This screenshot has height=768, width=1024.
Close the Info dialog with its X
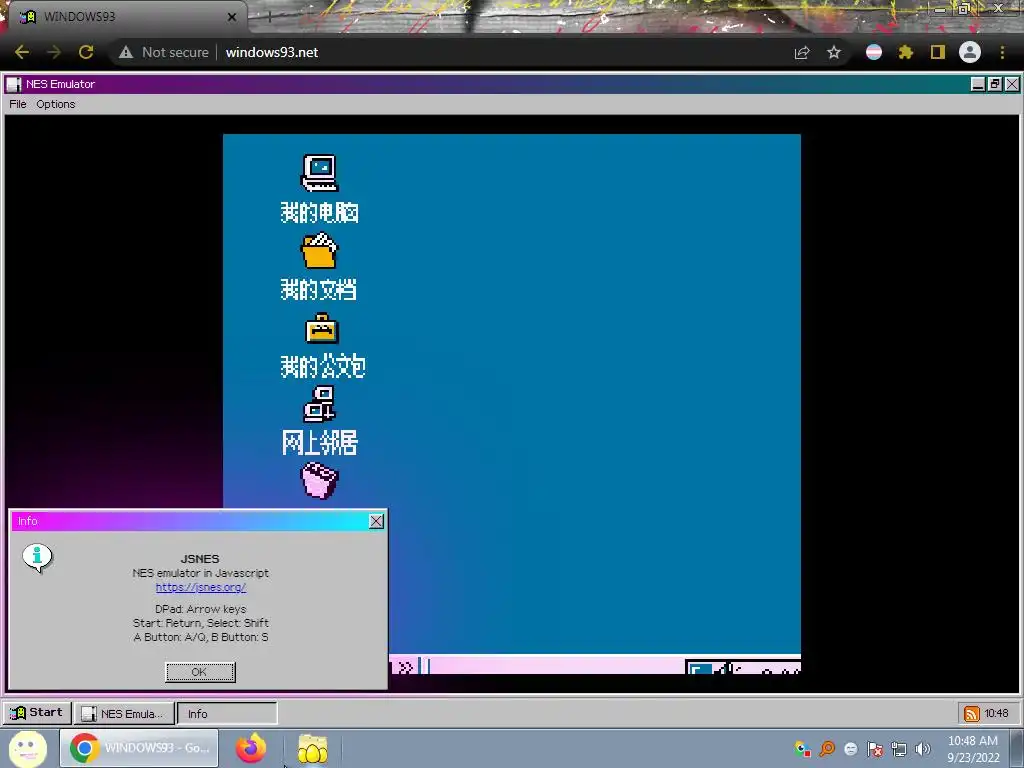[376, 521]
